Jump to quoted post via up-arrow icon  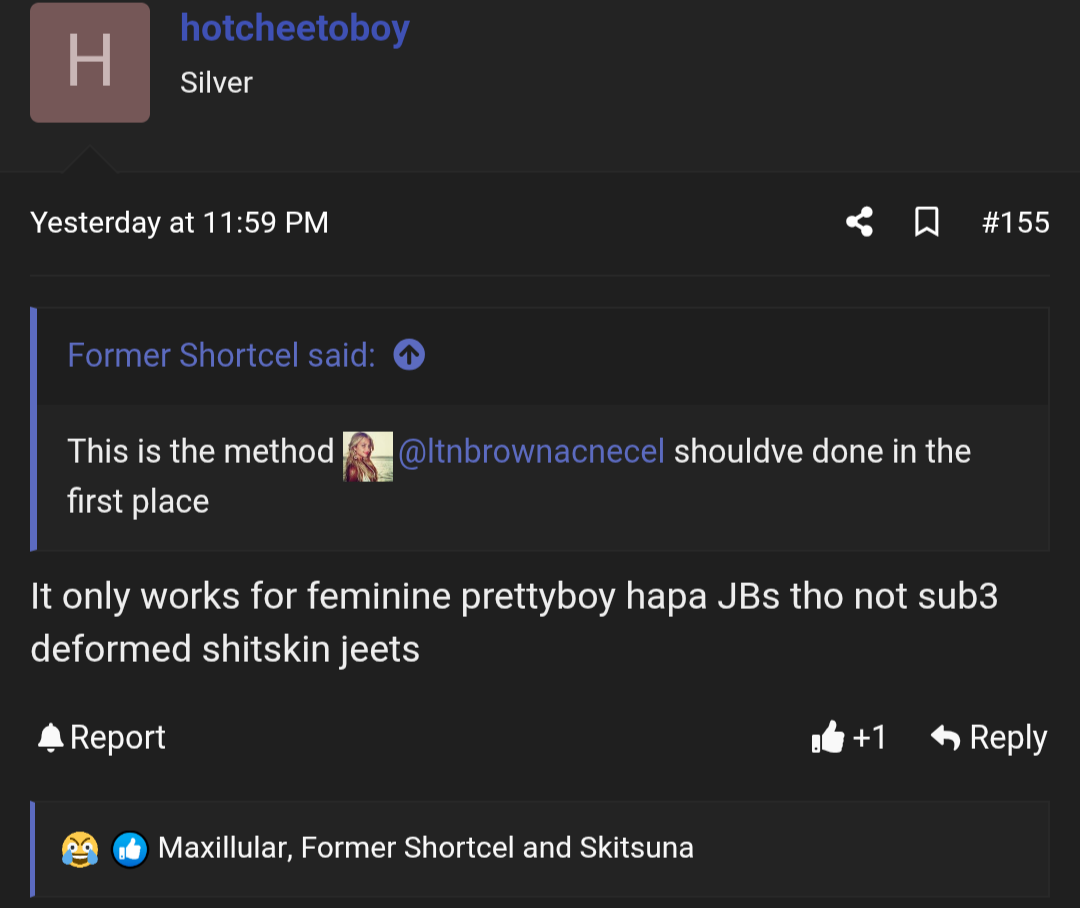[x=409, y=354]
